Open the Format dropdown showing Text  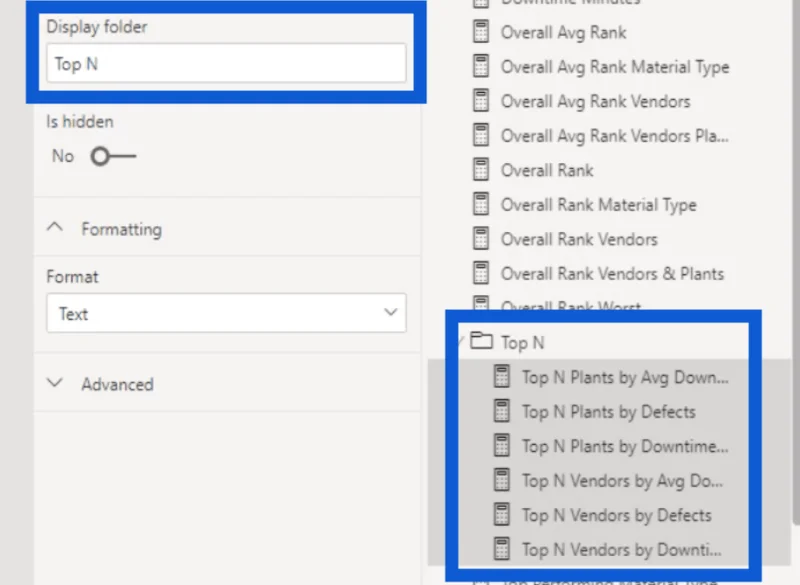226,313
